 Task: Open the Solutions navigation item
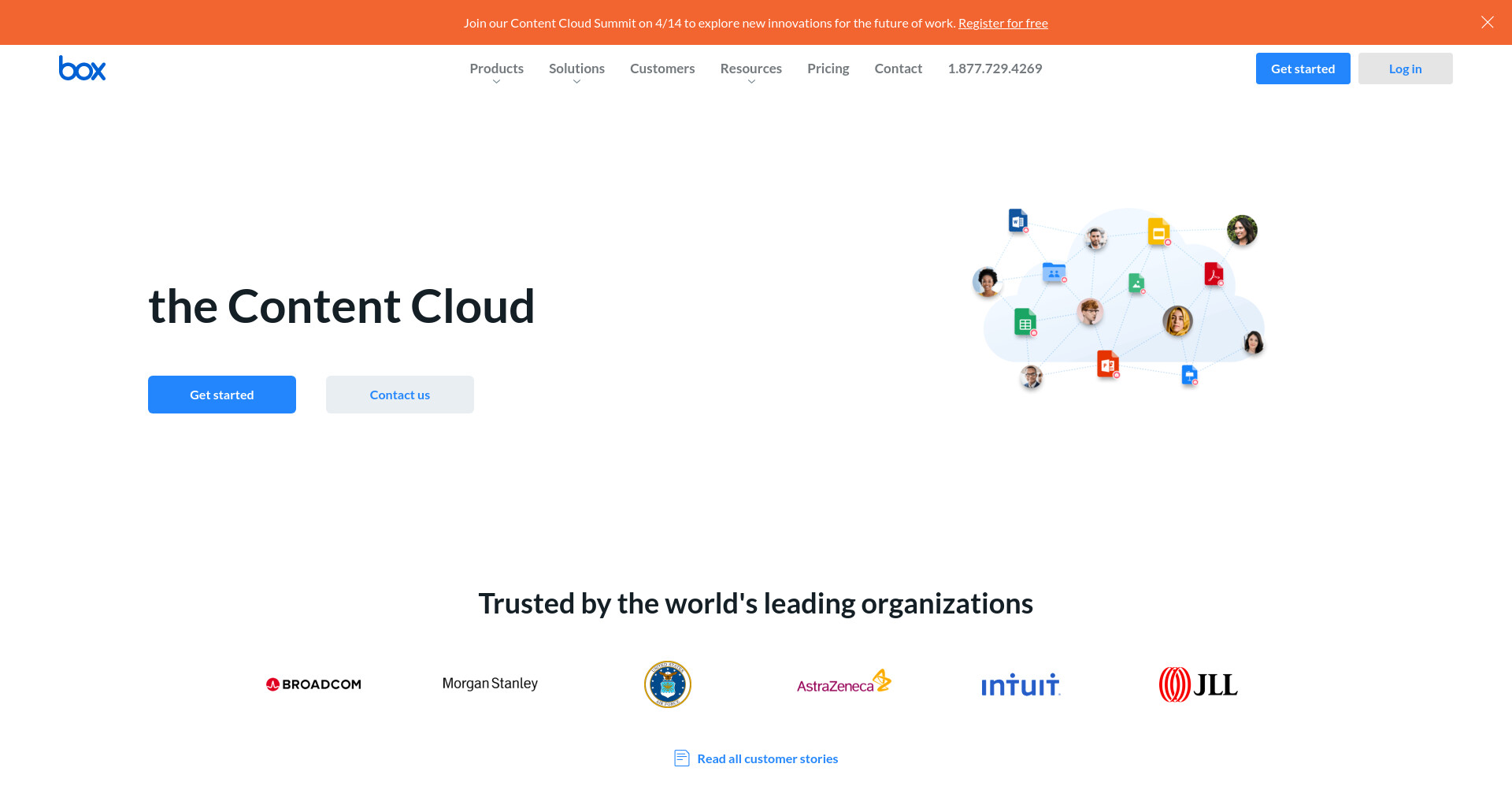coord(576,69)
